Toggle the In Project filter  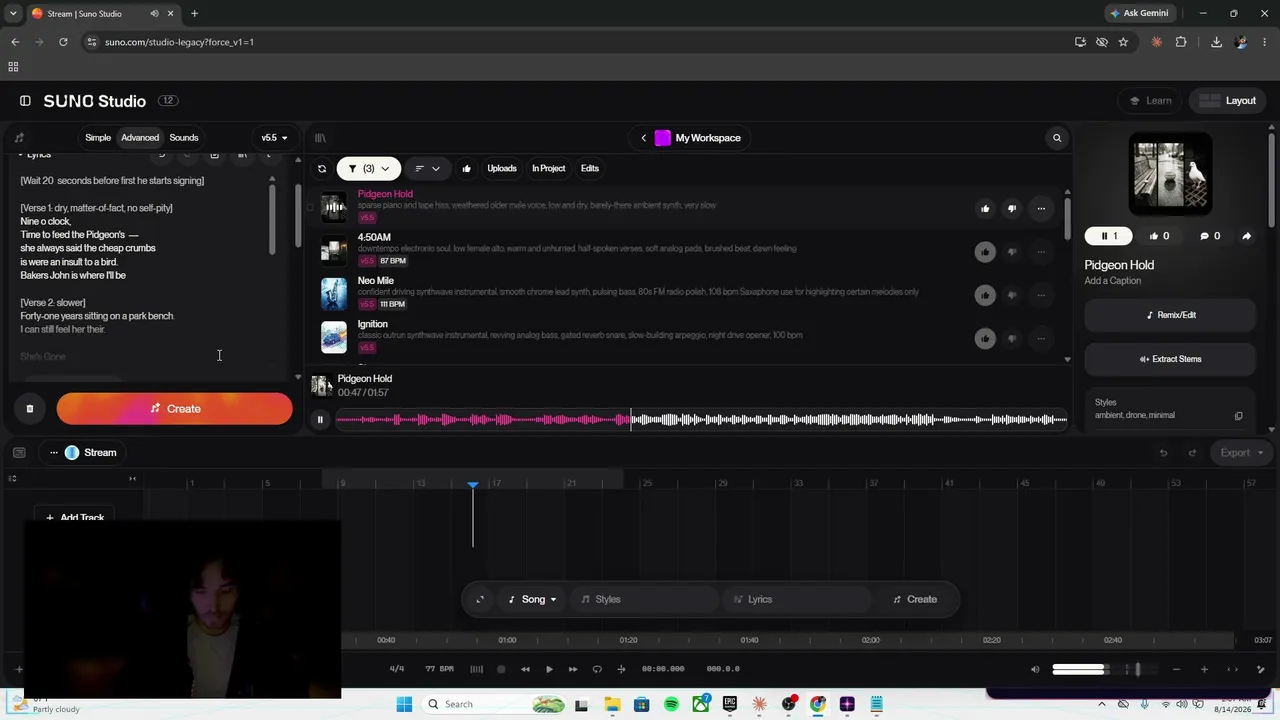coord(548,169)
